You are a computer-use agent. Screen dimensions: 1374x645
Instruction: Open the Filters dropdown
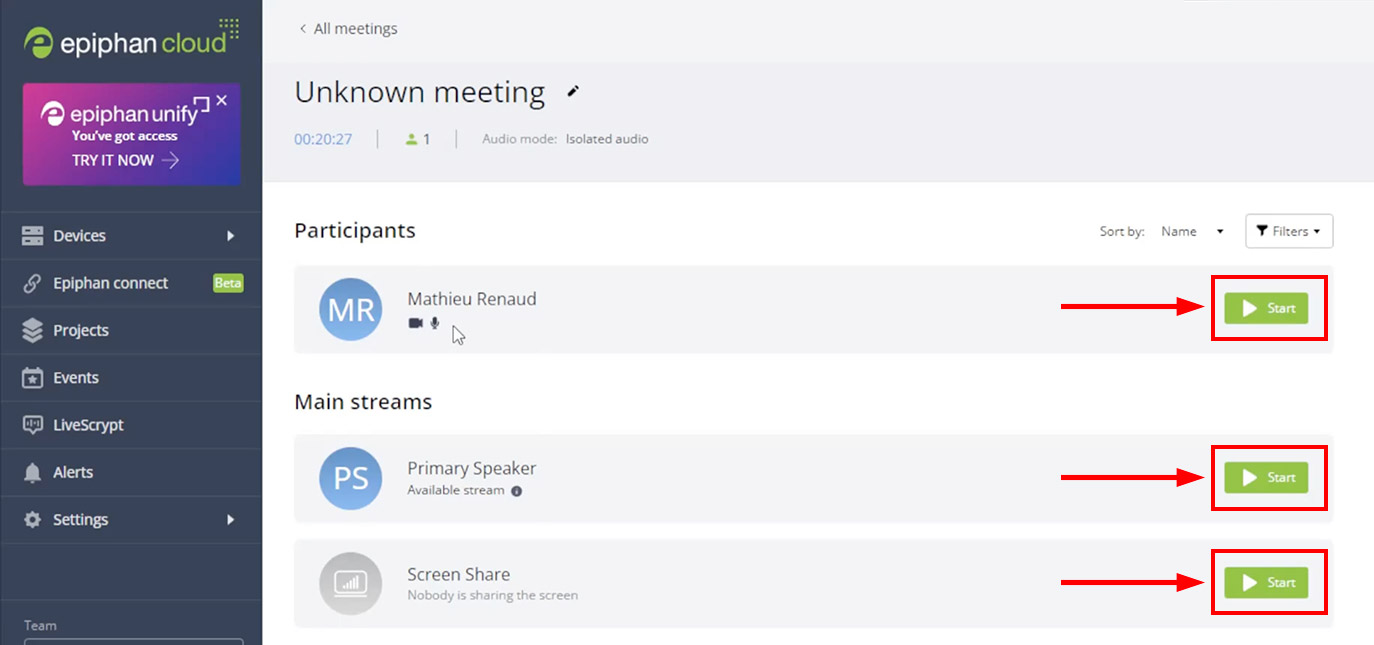click(x=1289, y=231)
